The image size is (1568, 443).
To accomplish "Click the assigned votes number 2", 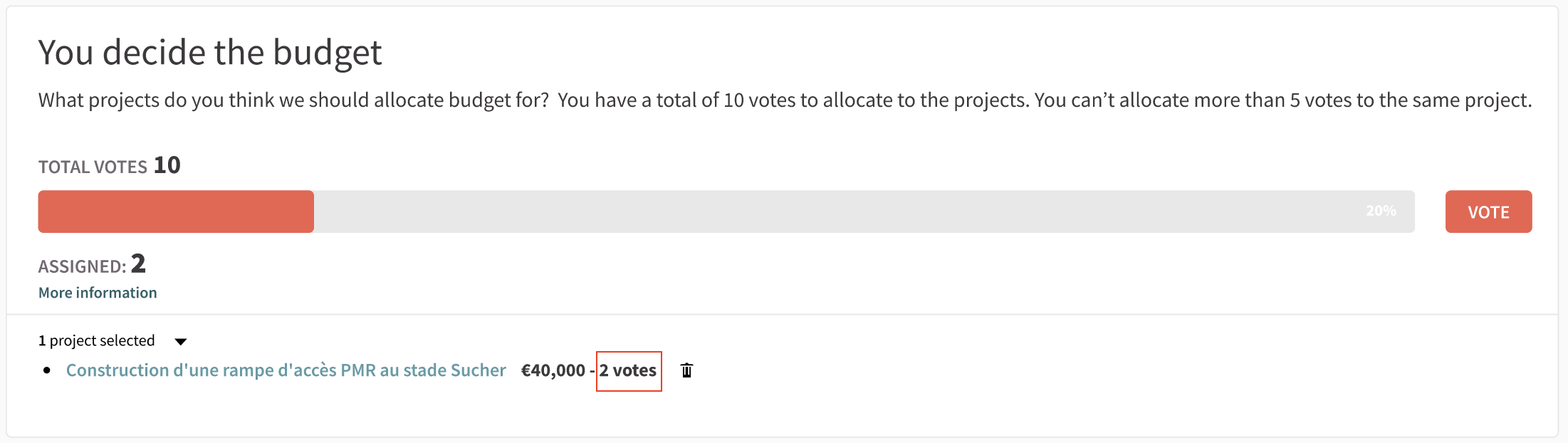I will pos(138,264).
